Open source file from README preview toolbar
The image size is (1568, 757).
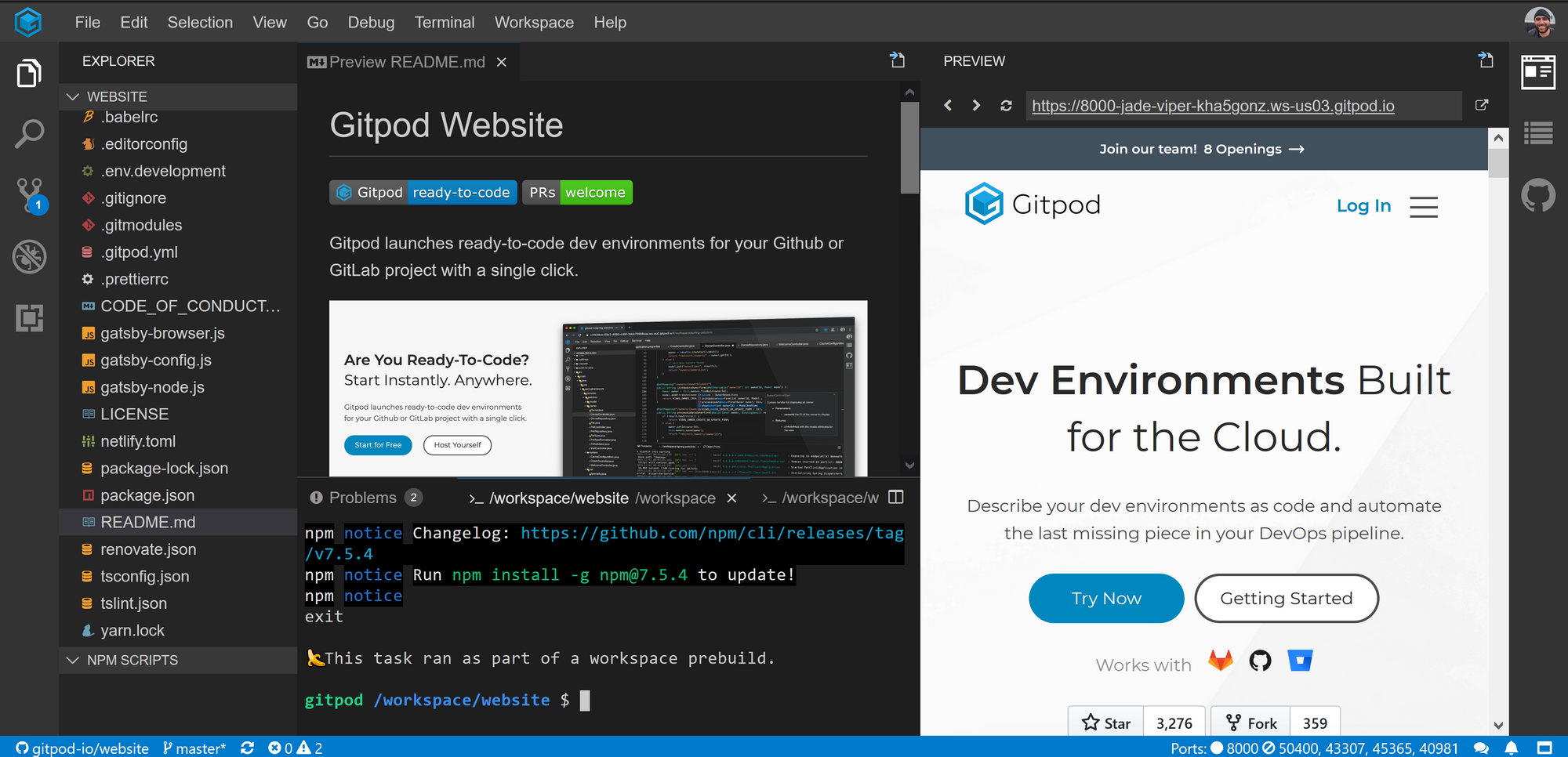click(x=898, y=60)
